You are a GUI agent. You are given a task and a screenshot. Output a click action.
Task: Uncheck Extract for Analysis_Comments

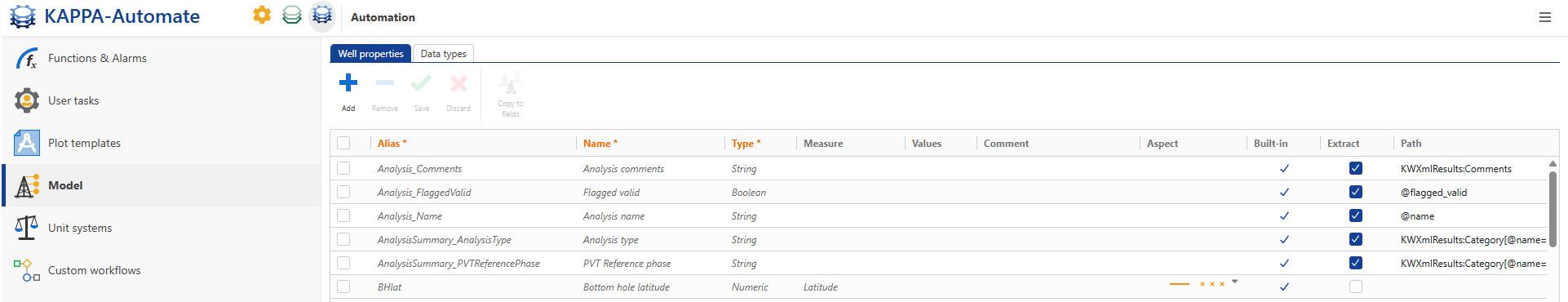click(x=1356, y=168)
